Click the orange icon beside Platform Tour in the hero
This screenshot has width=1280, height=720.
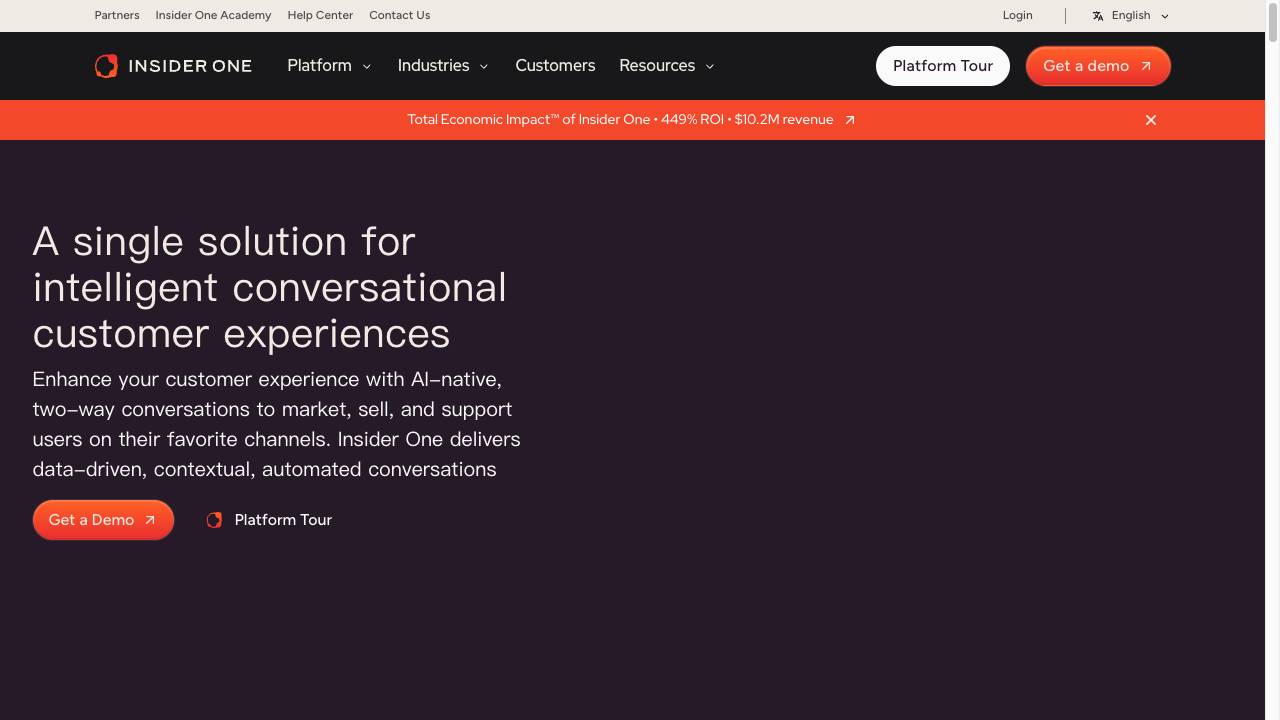pos(214,520)
